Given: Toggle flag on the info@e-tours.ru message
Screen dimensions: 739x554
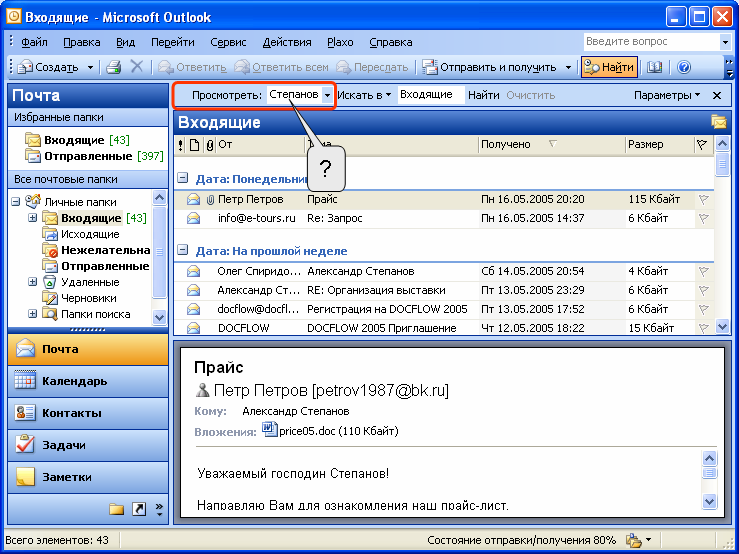Looking at the screenshot, I should point(703,219).
